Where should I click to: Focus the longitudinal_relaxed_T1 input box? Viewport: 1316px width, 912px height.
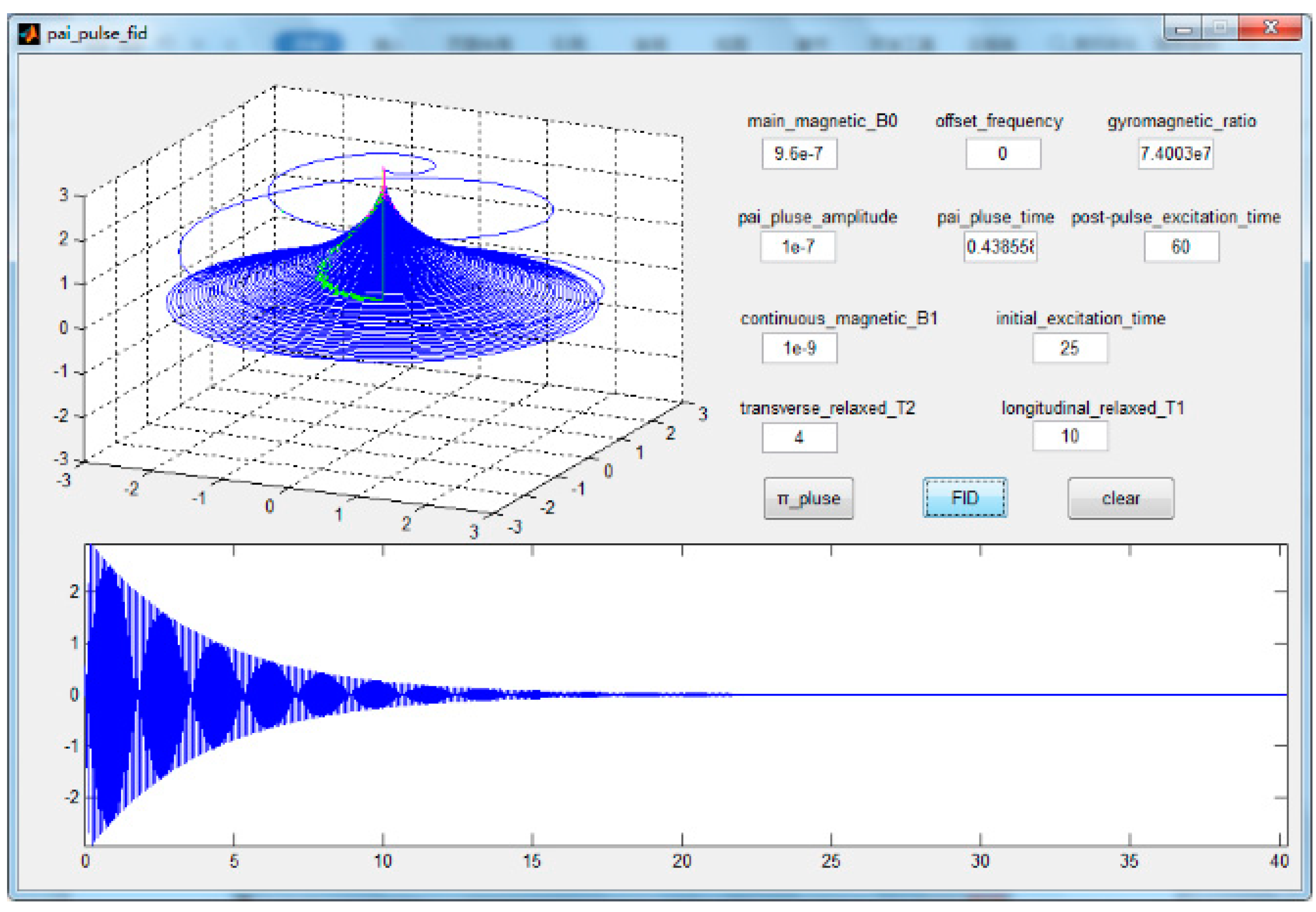tap(1069, 436)
